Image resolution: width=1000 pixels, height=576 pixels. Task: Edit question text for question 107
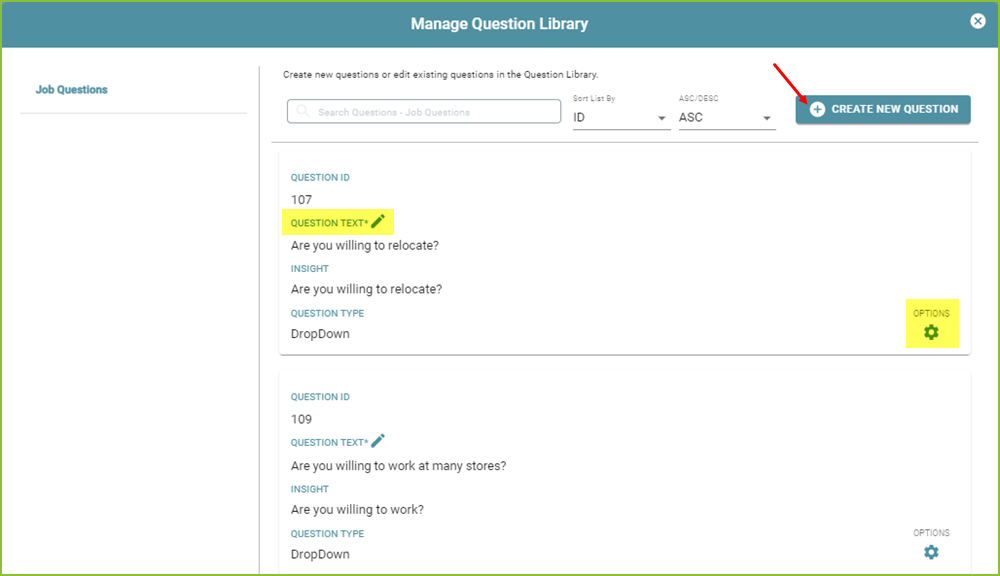point(378,221)
